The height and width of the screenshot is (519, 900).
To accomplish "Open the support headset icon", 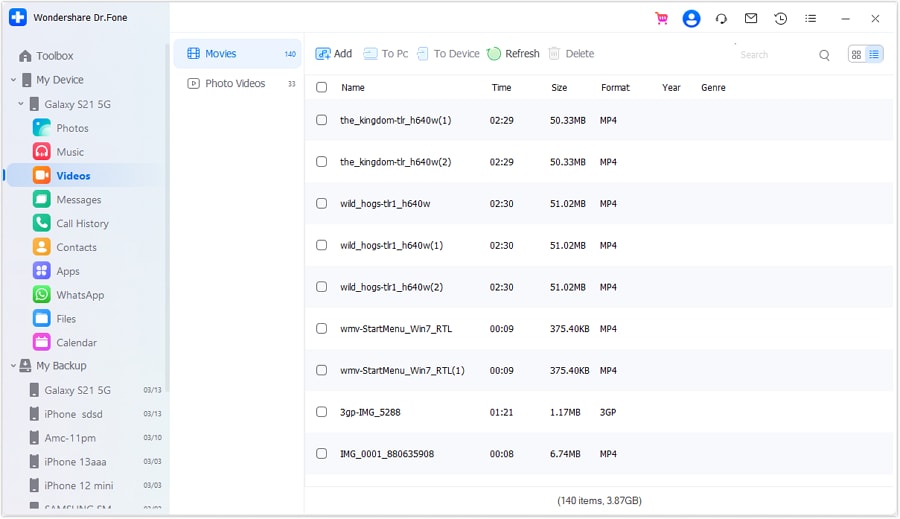I will pos(721,19).
